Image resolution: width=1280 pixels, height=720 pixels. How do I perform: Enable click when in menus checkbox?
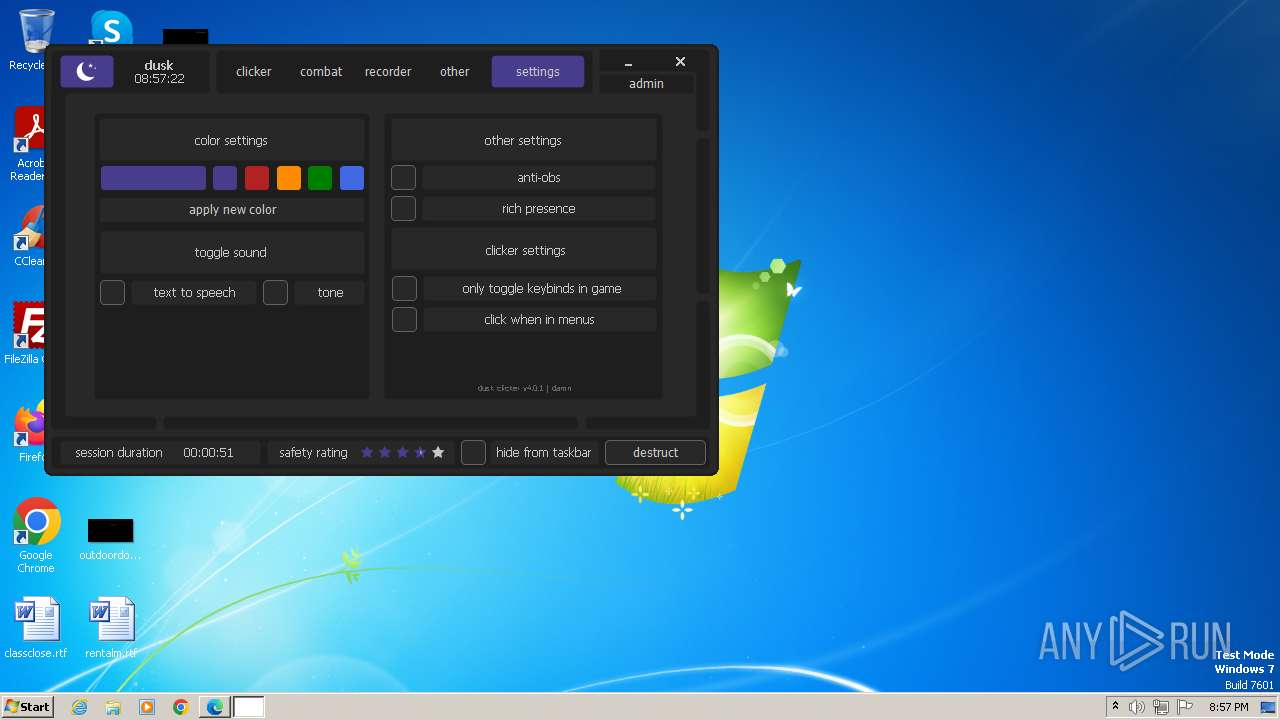click(x=405, y=320)
